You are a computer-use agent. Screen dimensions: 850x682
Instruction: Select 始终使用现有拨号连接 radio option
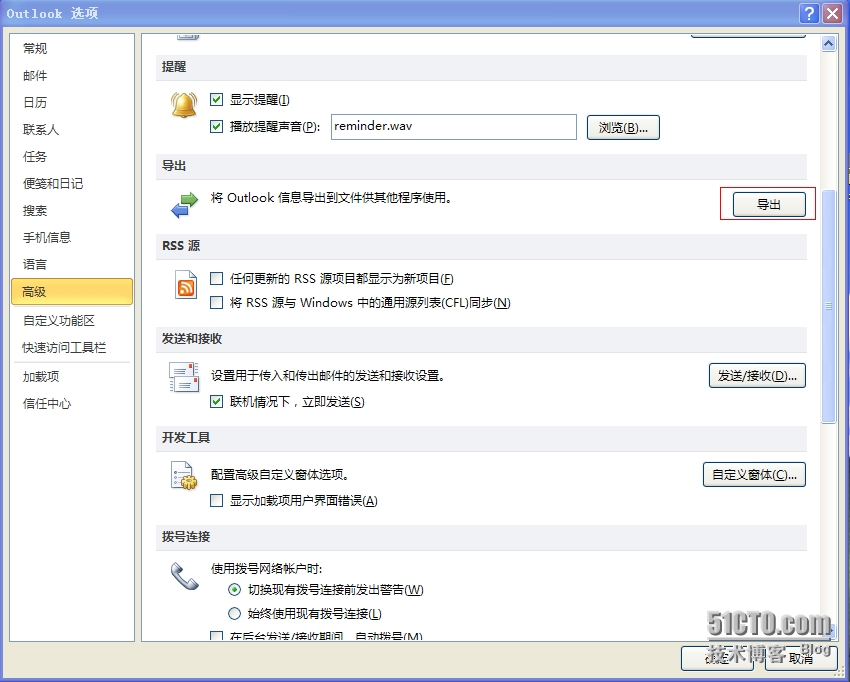[x=234, y=613]
